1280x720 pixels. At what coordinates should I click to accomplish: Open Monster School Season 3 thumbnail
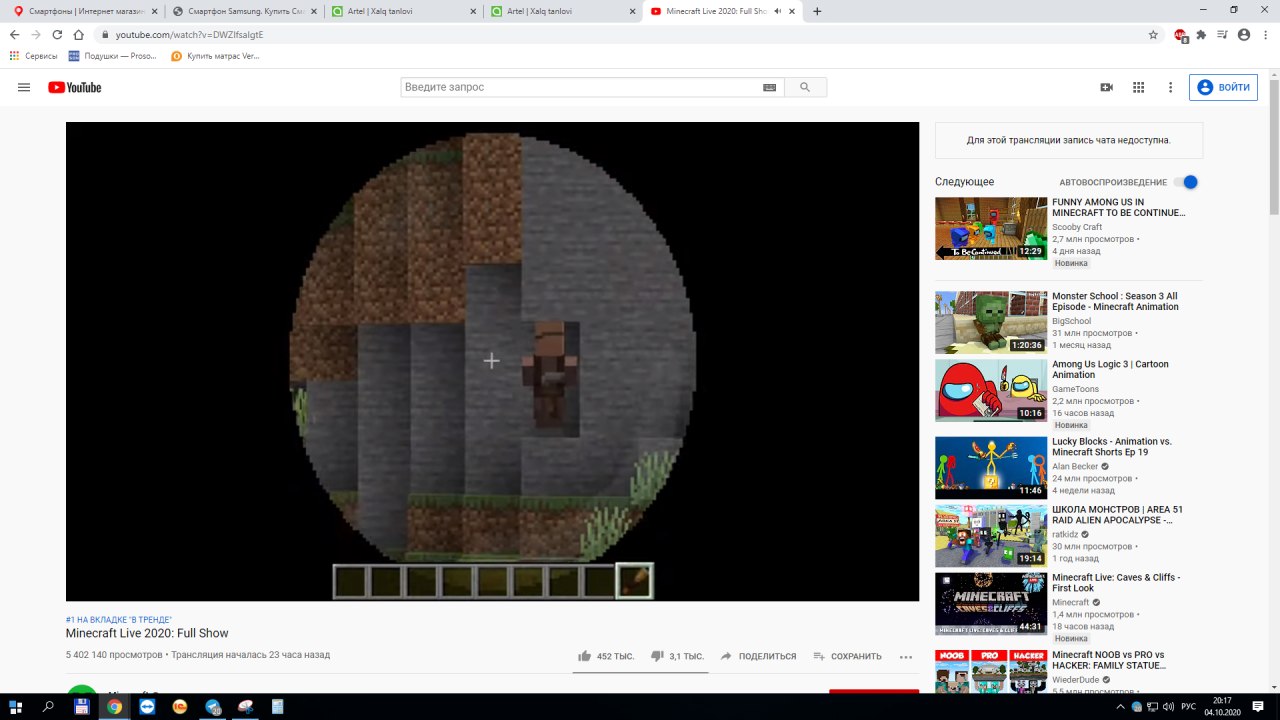[991, 322]
